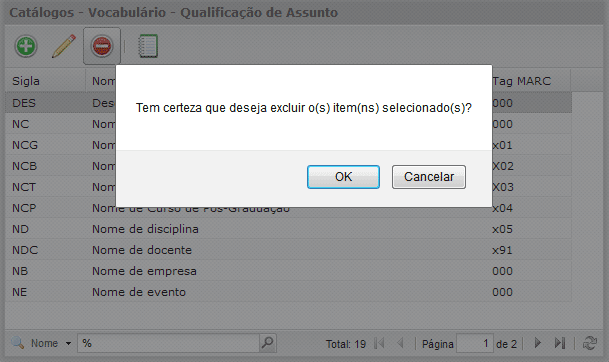Select the pencil edit icon

click(64, 46)
